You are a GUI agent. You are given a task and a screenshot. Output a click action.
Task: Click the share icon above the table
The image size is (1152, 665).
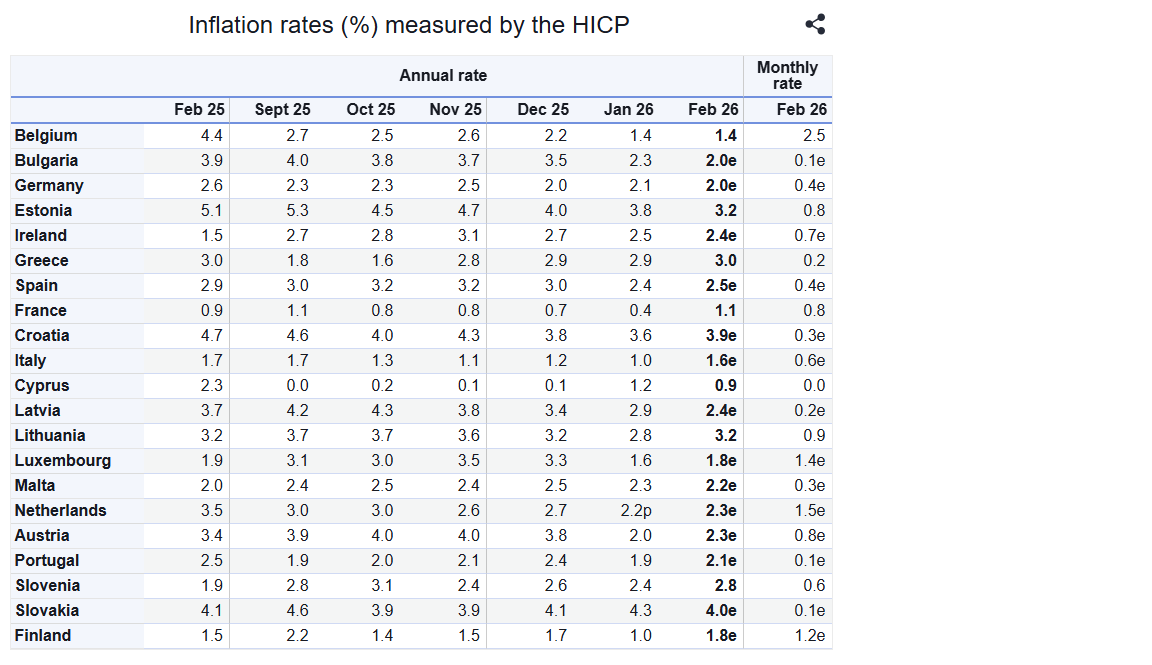click(x=815, y=25)
